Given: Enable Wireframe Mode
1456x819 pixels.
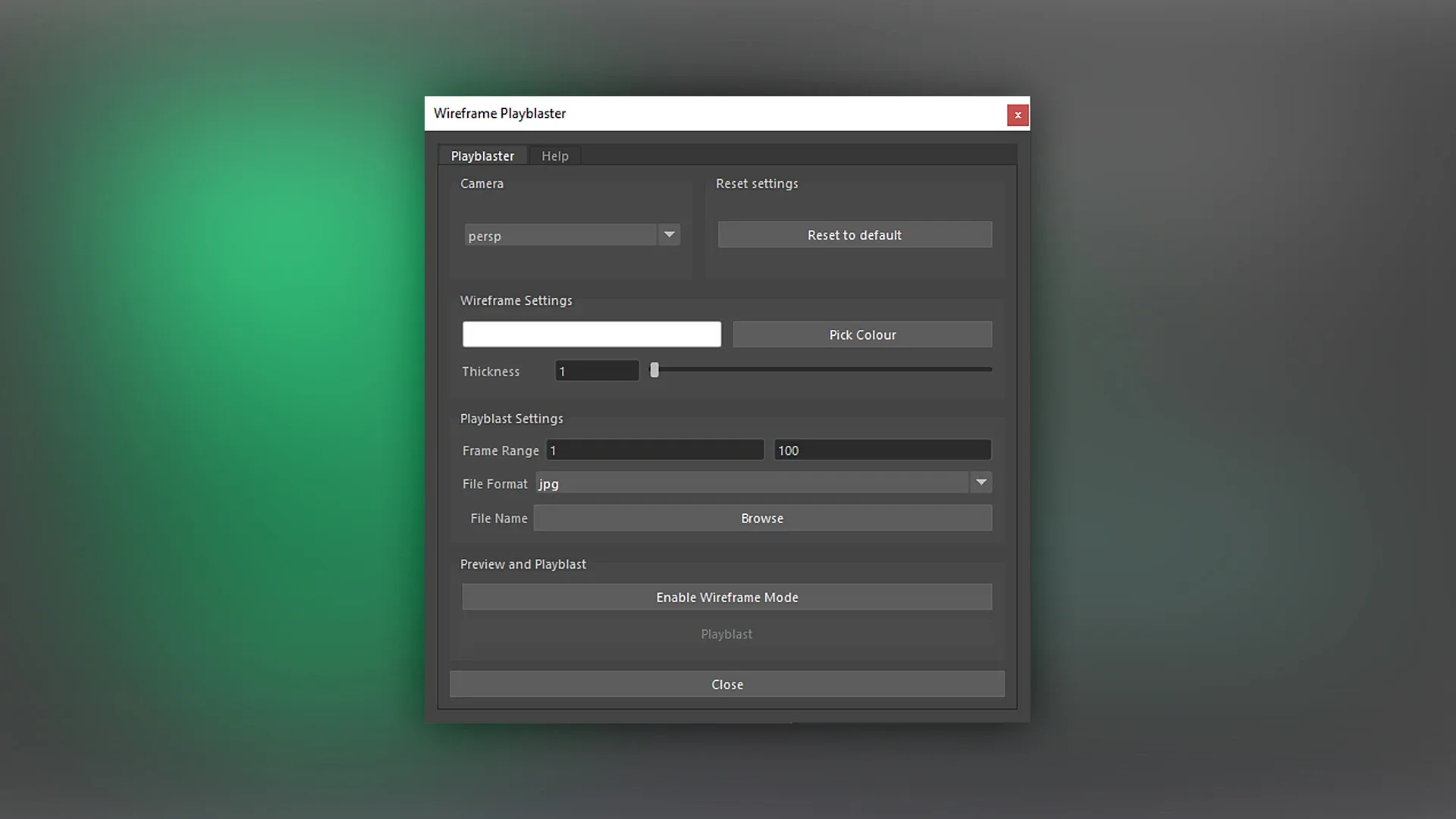Looking at the screenshot, I should [727, 597].
